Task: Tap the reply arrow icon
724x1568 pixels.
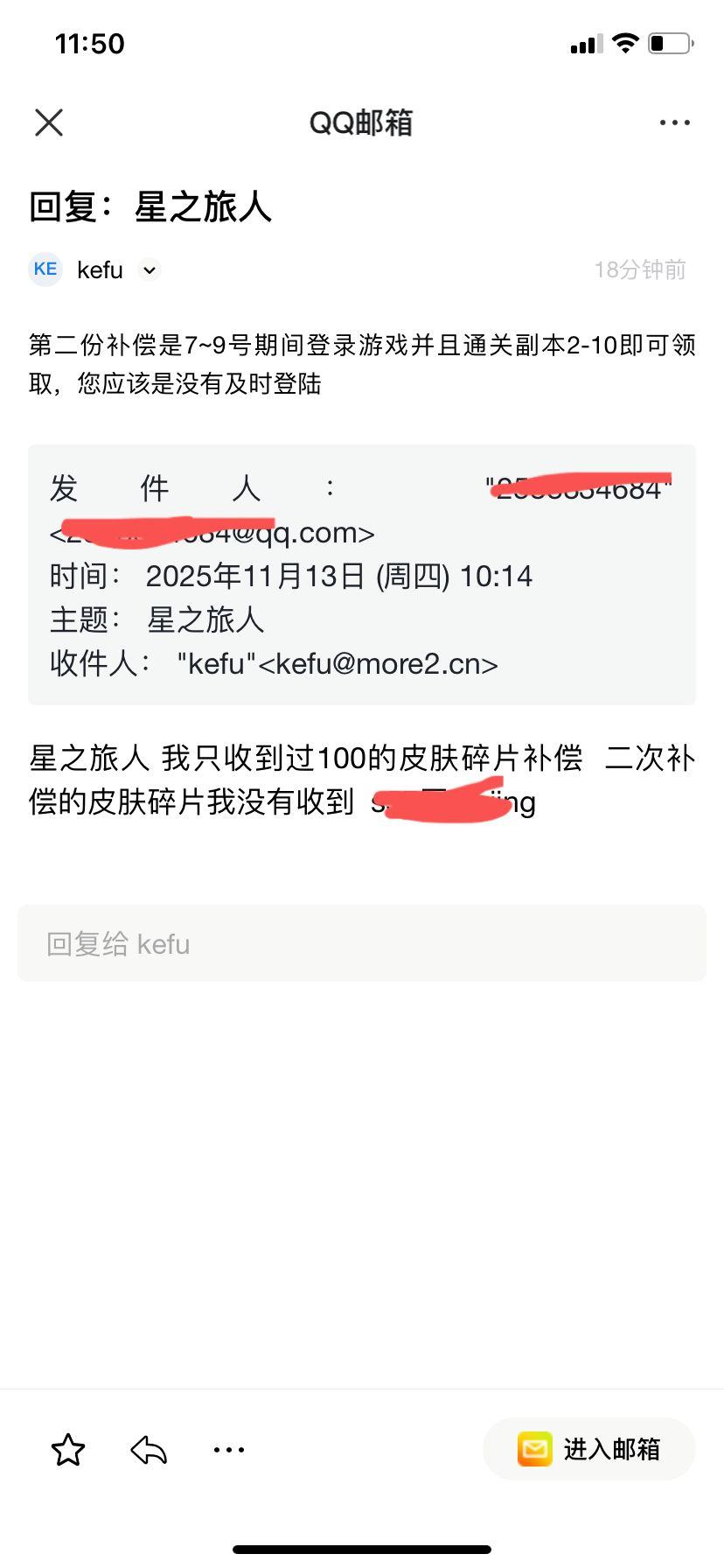Action: 149,1450
